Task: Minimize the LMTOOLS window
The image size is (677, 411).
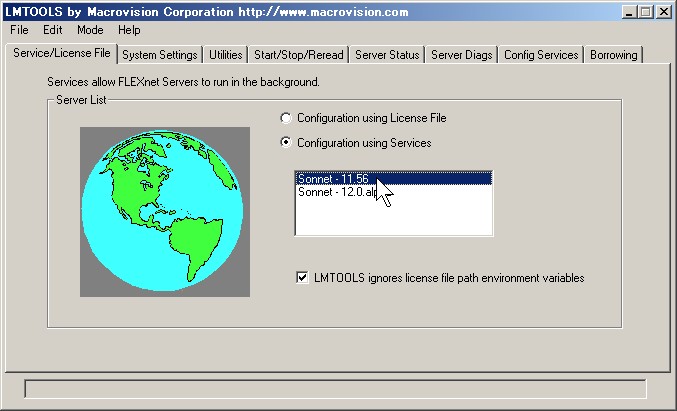Action: tap(630, 12)
